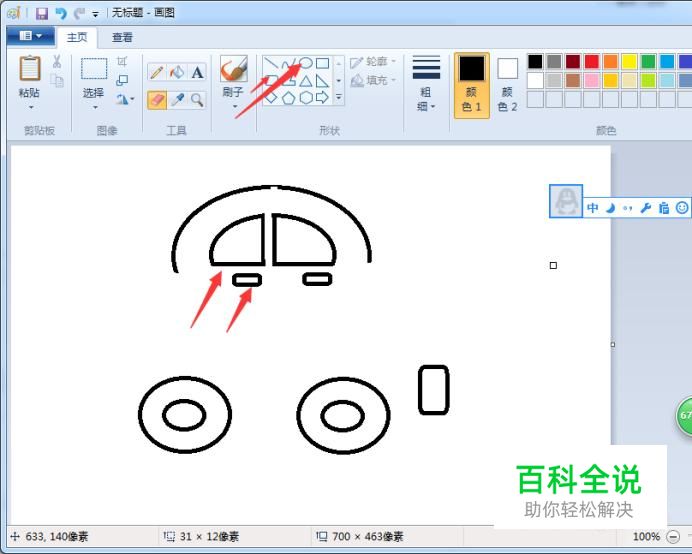Viewport: 692px width, 554px height.
Task: Pick the dark red color swatch
Action: (x=572, y=61)
